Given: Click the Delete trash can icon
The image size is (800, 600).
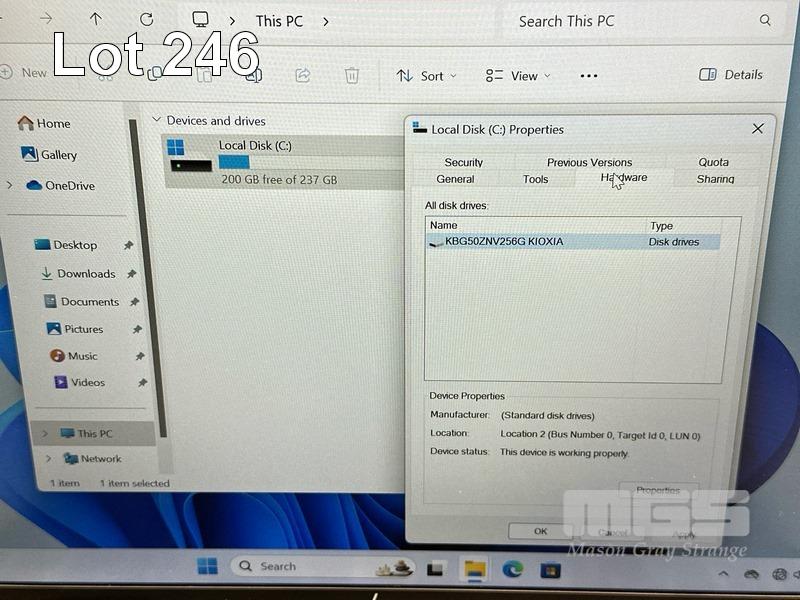Looking at the screenshot, I should [352, 75].
